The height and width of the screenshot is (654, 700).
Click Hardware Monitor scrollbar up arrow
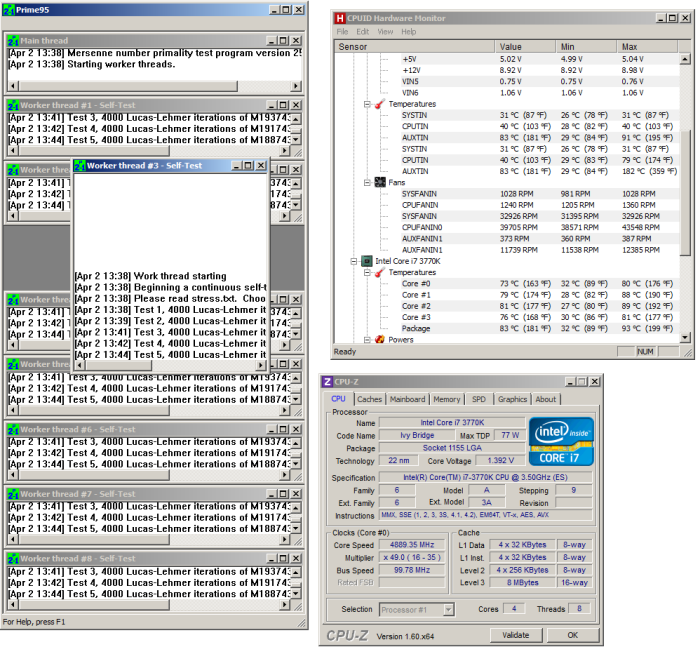(x=685, y=58)
